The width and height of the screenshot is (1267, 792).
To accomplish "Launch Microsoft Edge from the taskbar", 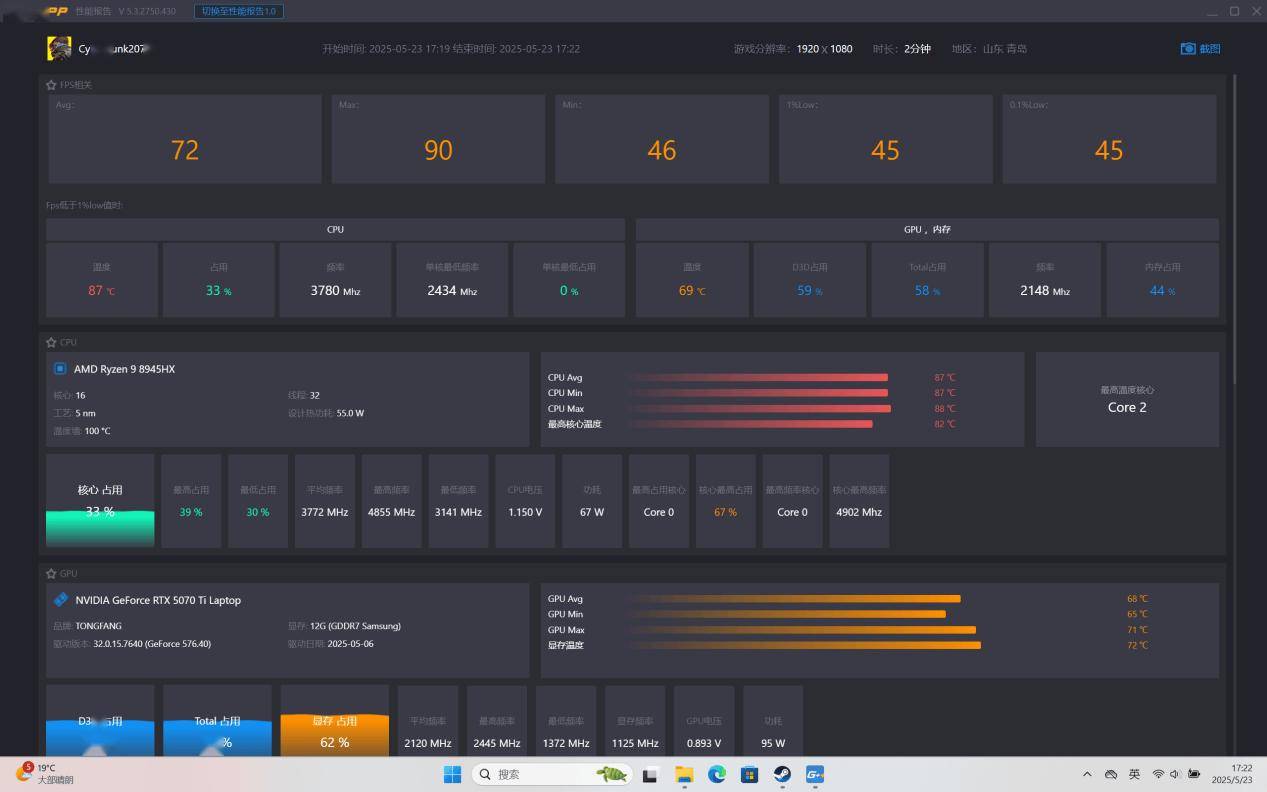I will click(717, 774).
